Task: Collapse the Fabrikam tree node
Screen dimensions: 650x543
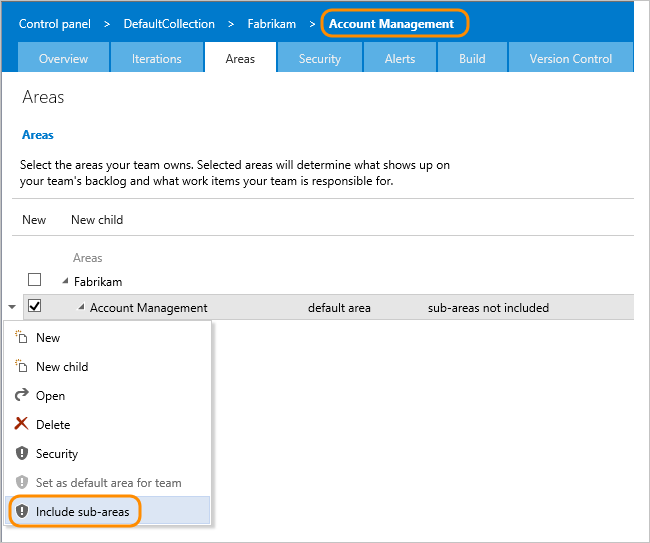Action: [x=65, y=281]
